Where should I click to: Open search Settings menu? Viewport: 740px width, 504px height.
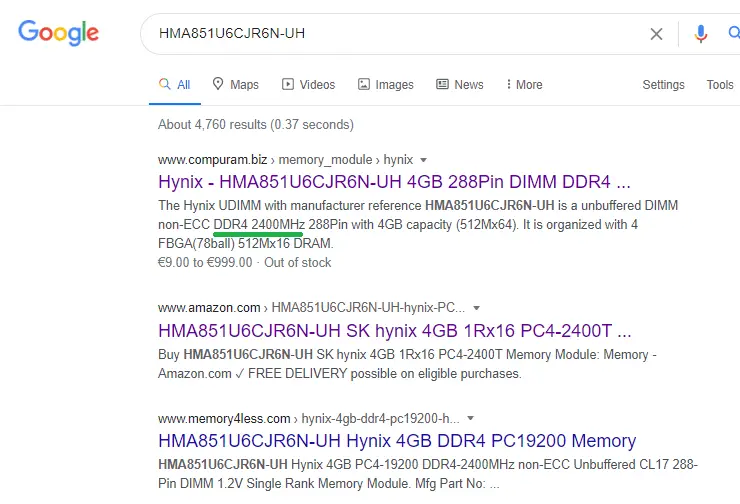(x=663, y=85)
